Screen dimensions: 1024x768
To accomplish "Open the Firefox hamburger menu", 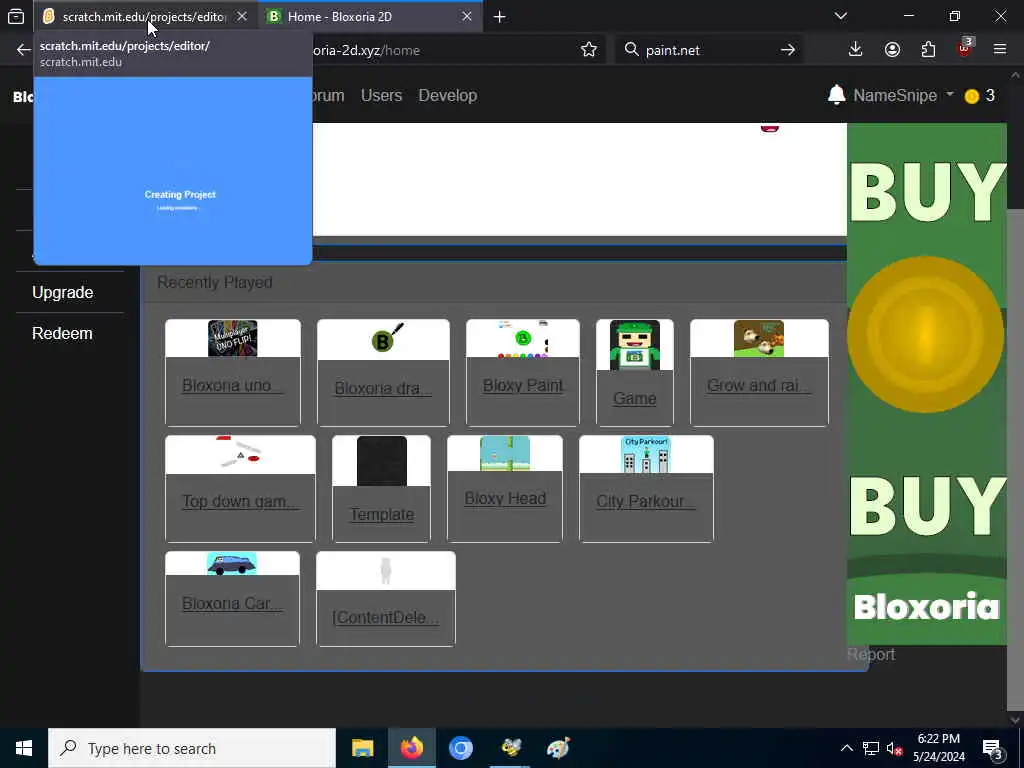I will pos(1000,50).
